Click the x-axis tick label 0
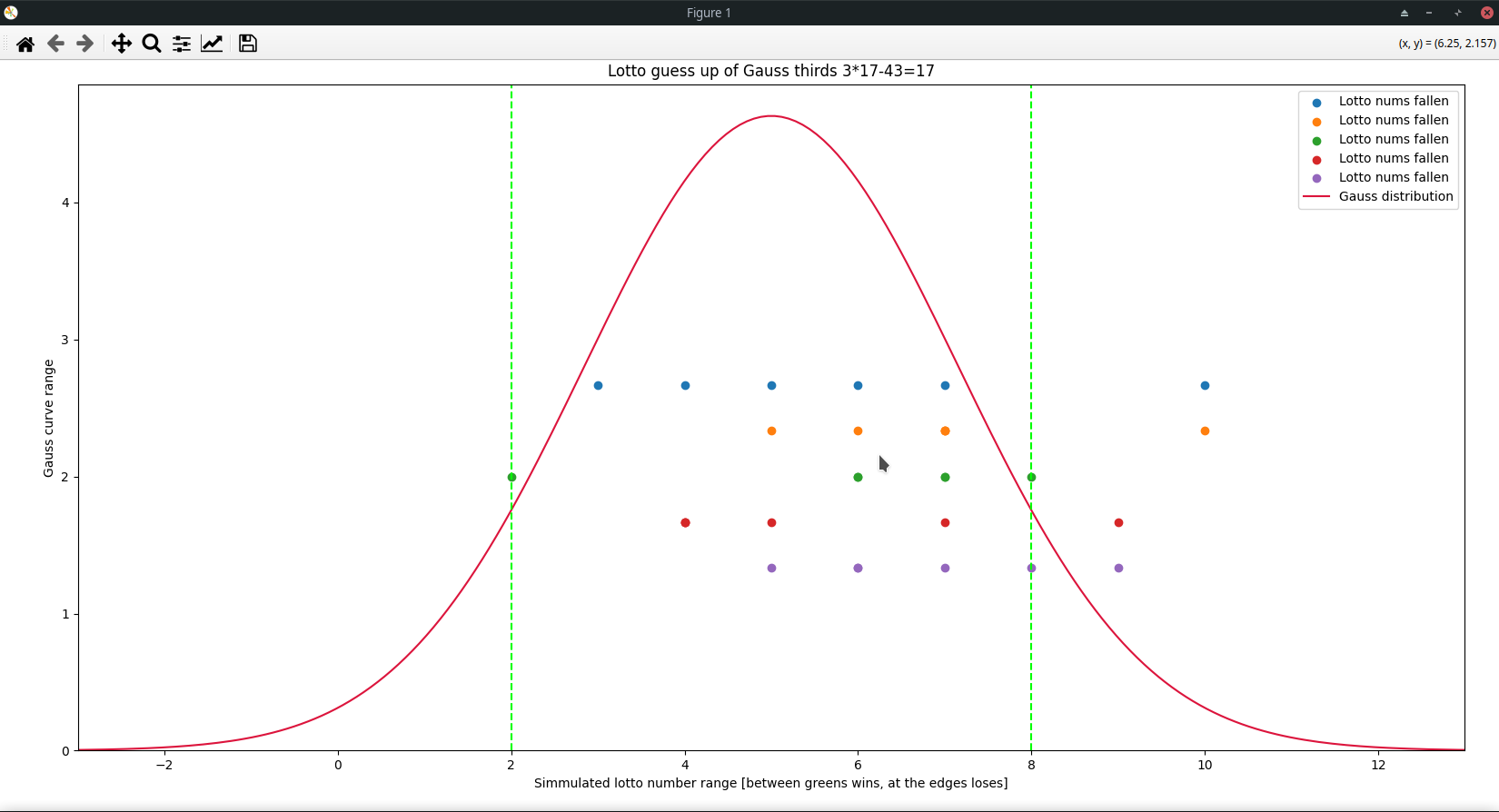Viewport: 1499px width, 812px height. 338,765
